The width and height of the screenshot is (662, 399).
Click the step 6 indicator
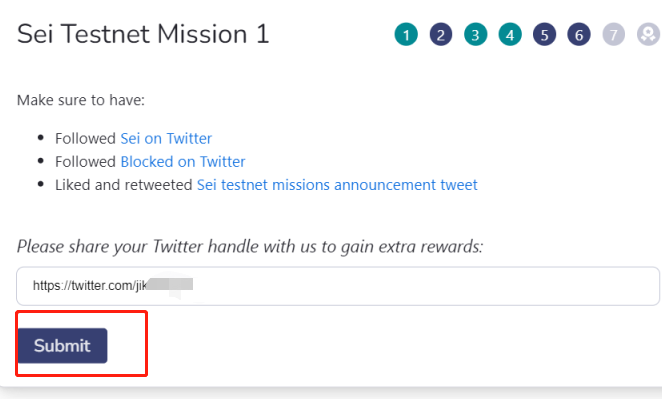click(x=579, y=34)
